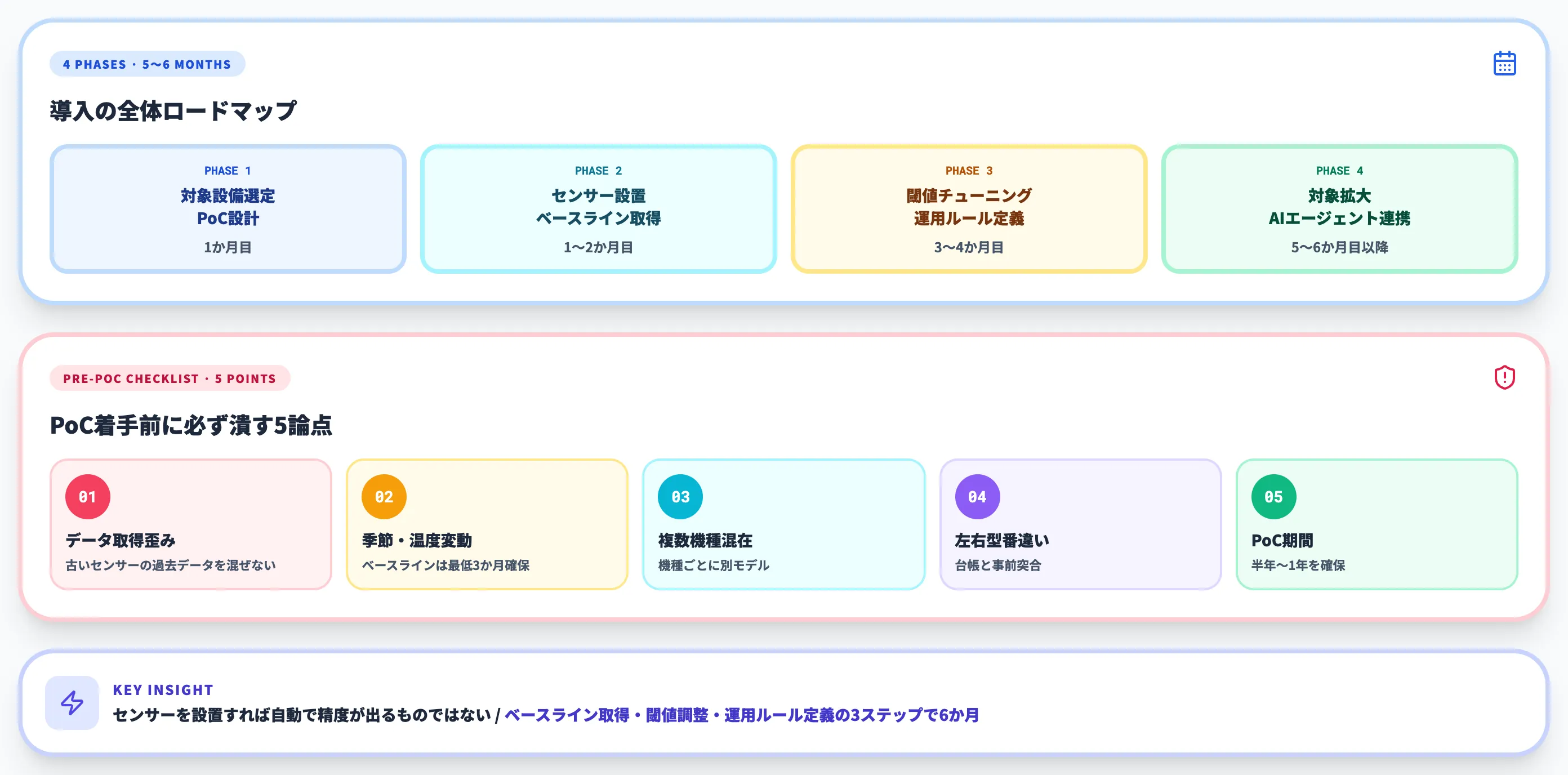Click the 'PHASE 3' label text
Image resolution: width=1568 pixels, height=775 pixels.
(x=969, y=171)
